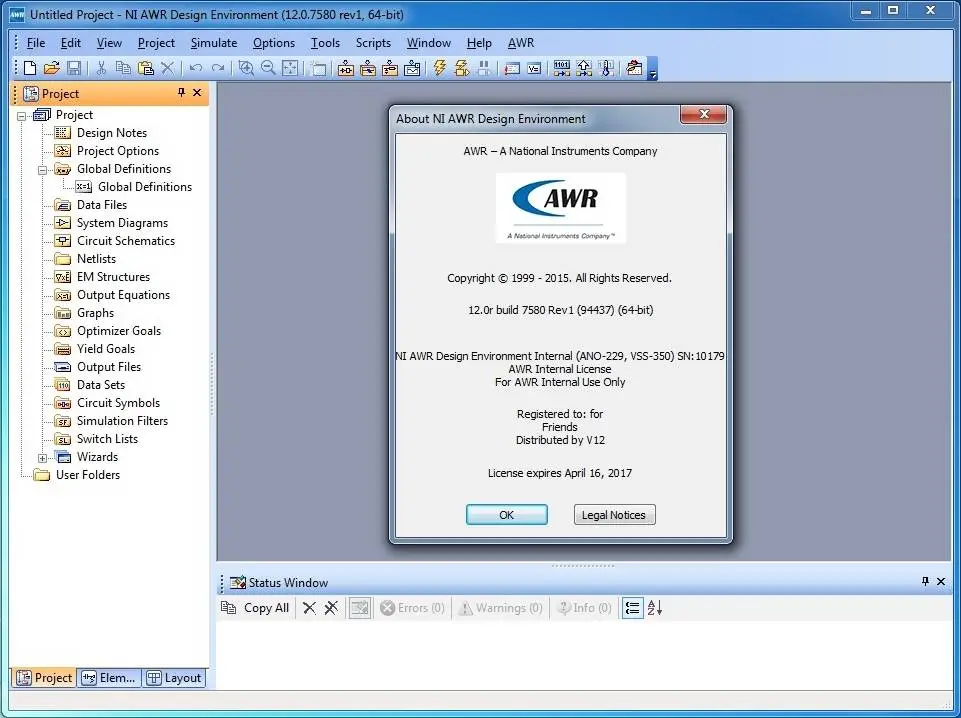Click Copy All text in Status Window
This screenshot has height=718, width=961.
[266, 608]
